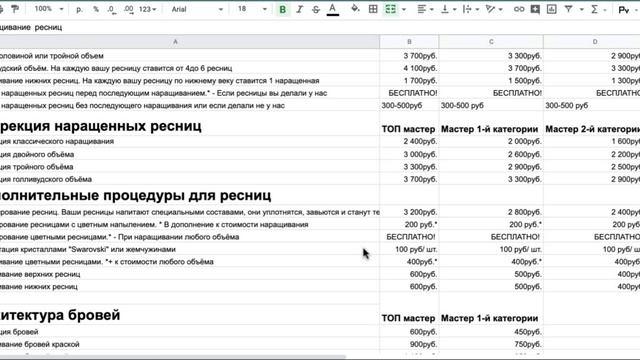
Task: Expand the merge cells options arrow
Action: (x=404, y=9)
